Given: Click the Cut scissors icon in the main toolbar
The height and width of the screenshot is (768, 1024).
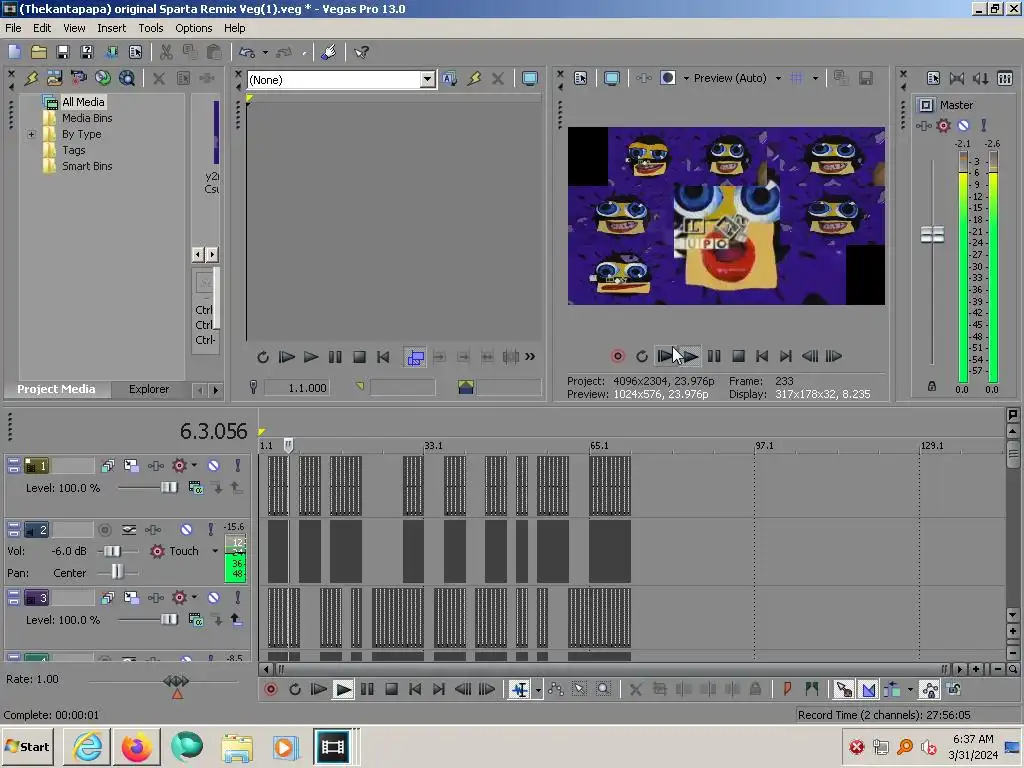Looking at the screenshot, I should tap(166, 52).
